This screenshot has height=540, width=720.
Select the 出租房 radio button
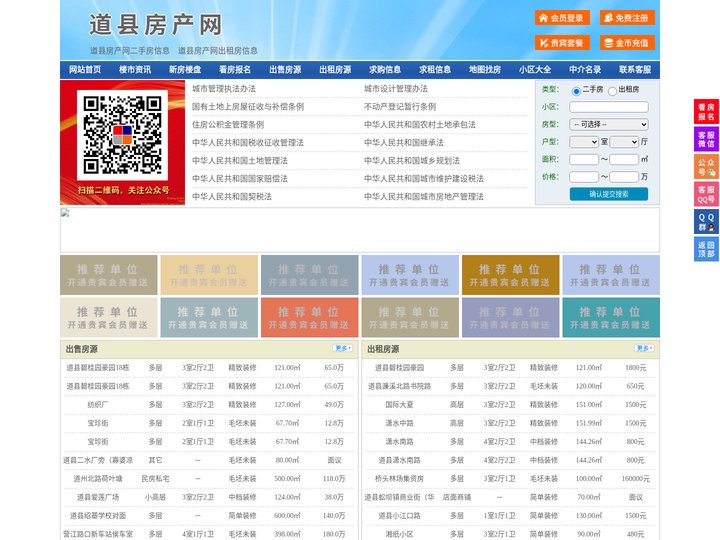[612, 91]
